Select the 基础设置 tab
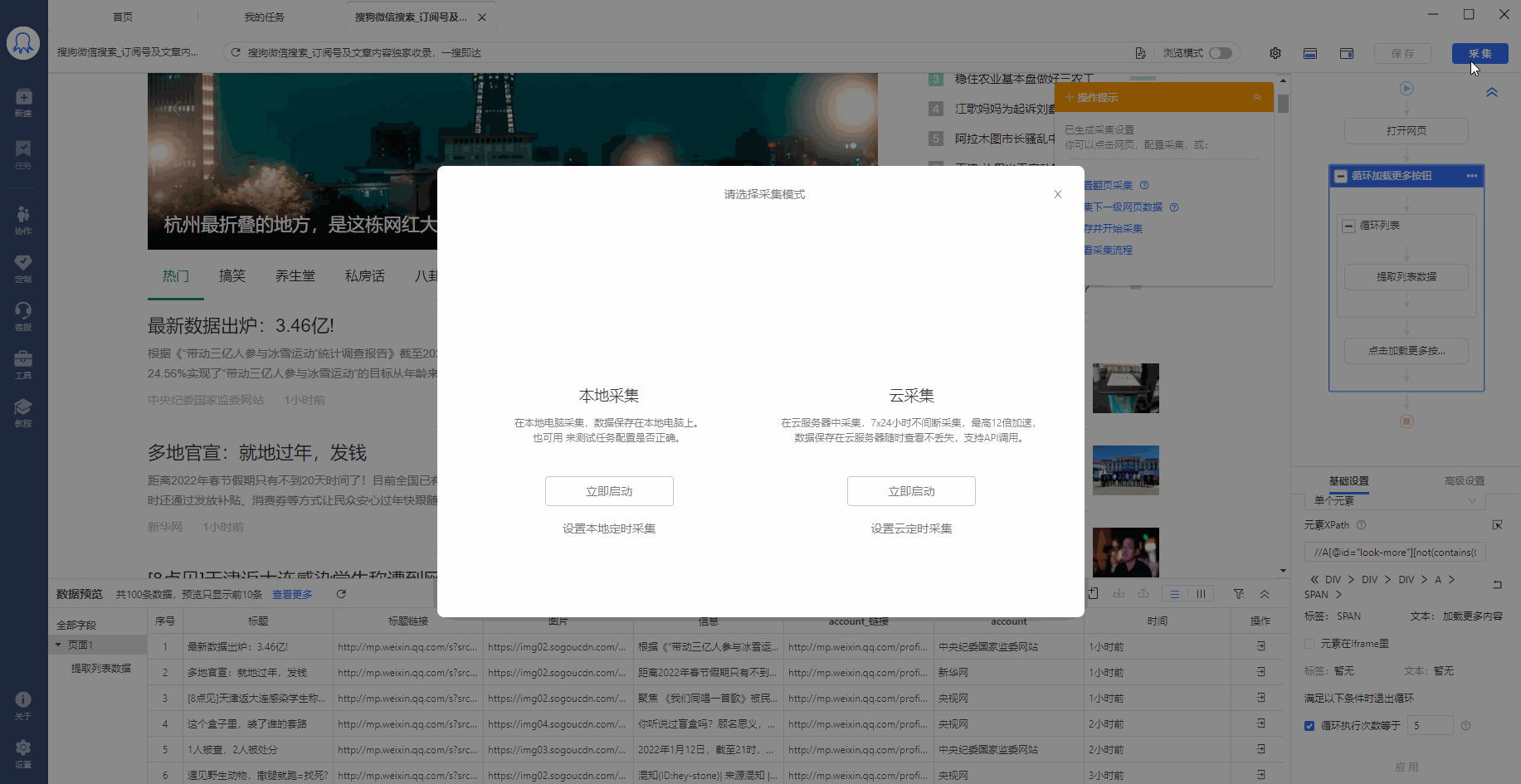 pos(1349,481)
